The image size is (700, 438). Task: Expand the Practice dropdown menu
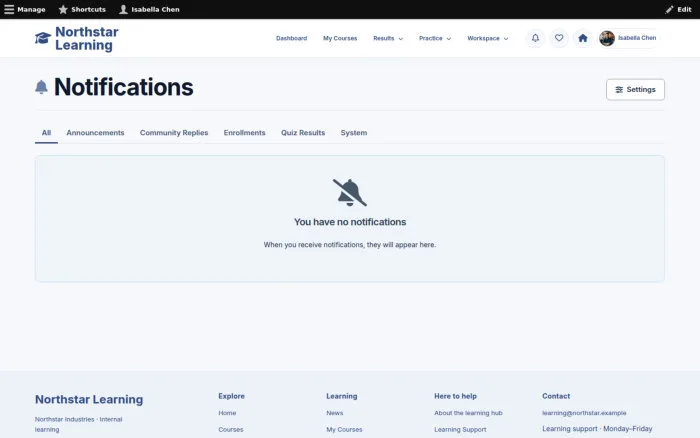pyautogui.click(x=435, y=38)
